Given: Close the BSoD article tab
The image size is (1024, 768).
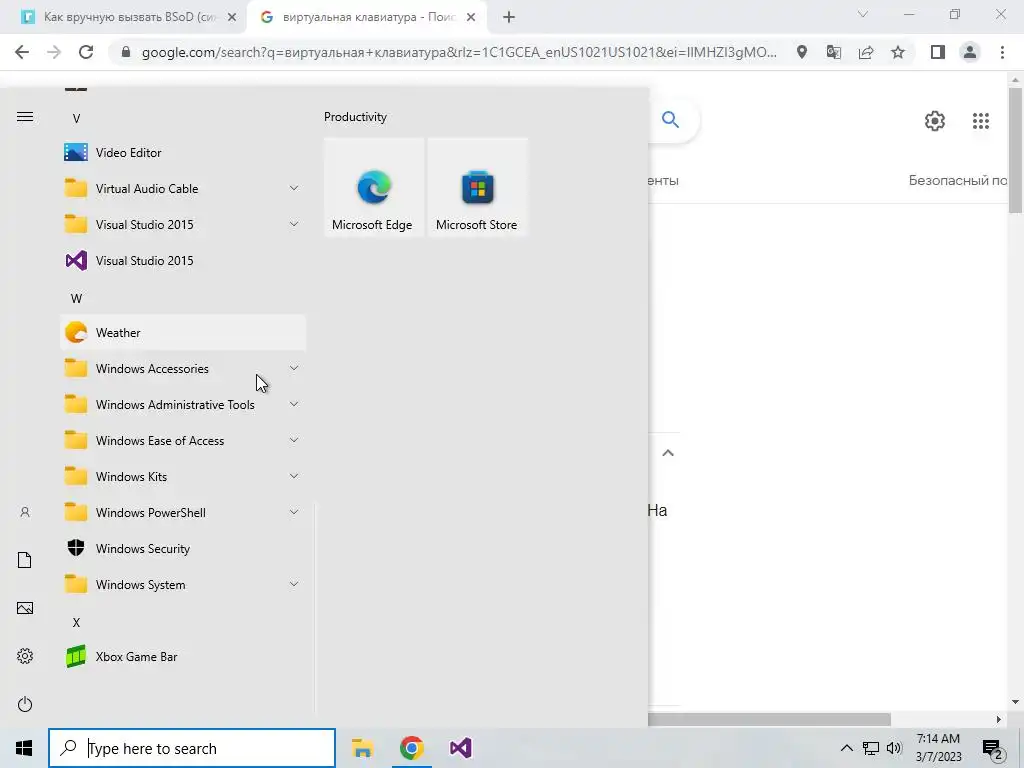Looking at the screenshot, I should [x=232, y=18].
